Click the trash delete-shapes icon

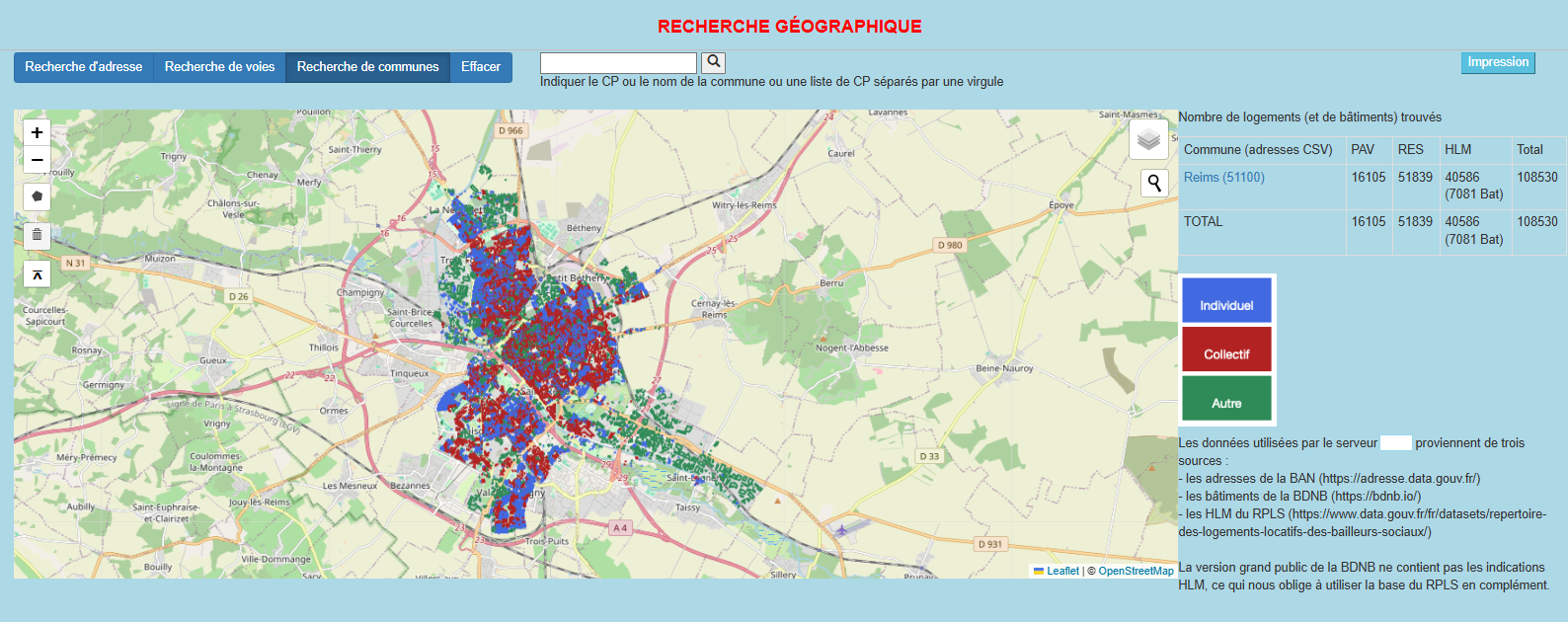click(37, 235)
